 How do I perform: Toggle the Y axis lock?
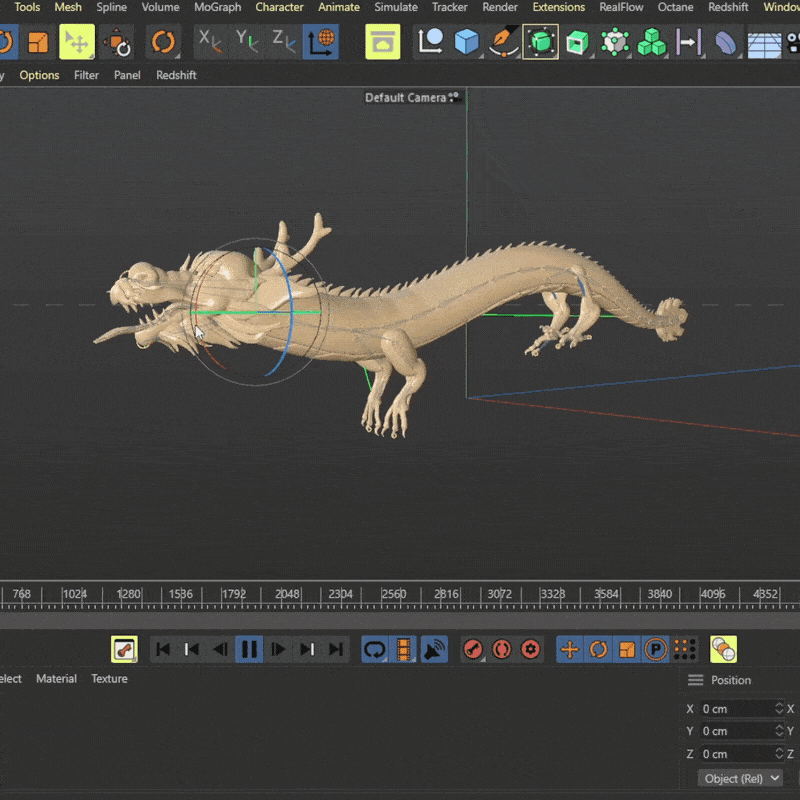tap(247, 42)
